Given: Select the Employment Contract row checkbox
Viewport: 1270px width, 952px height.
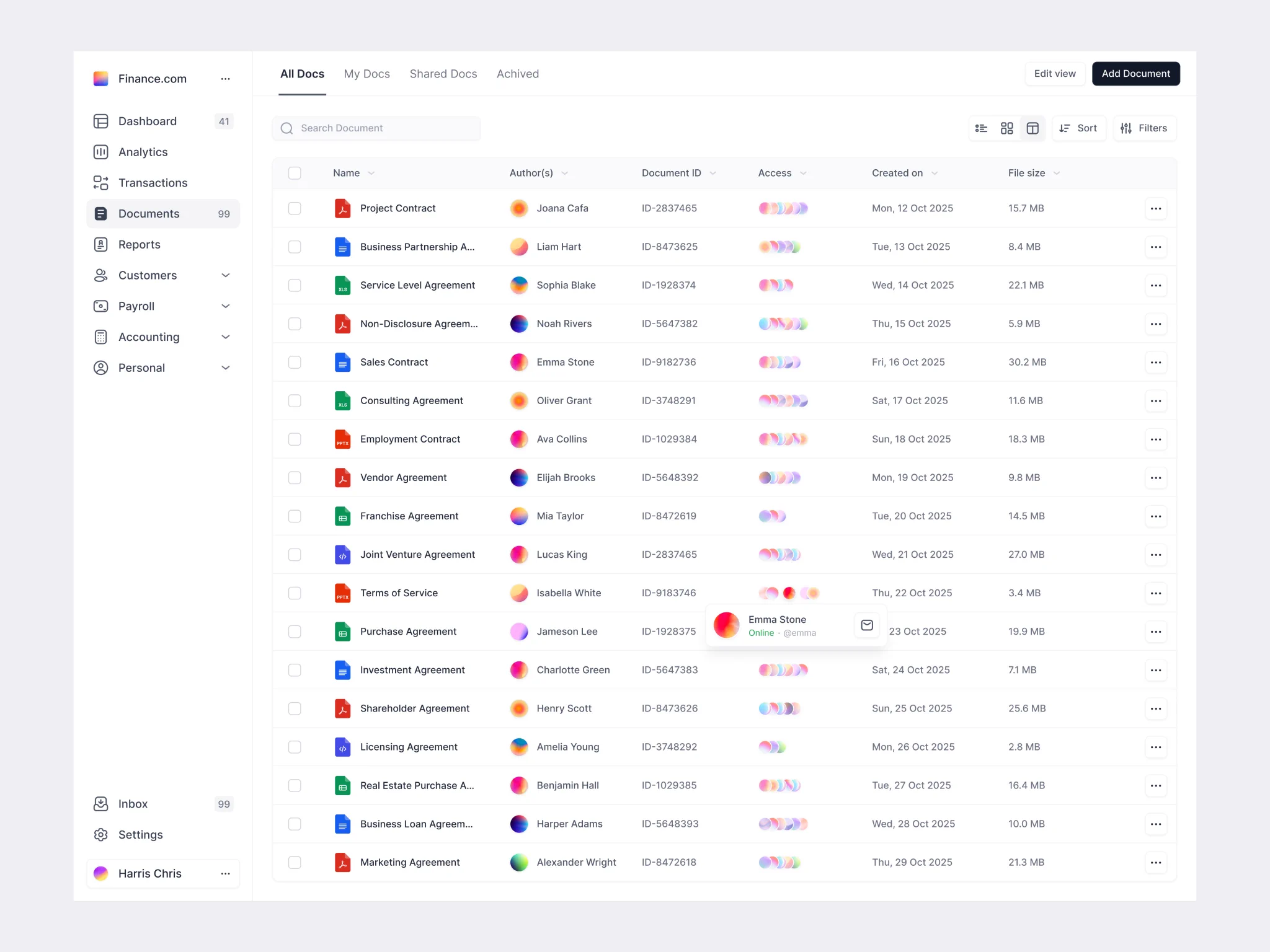Looking at the screenshot, I should [x=295, y=439].
